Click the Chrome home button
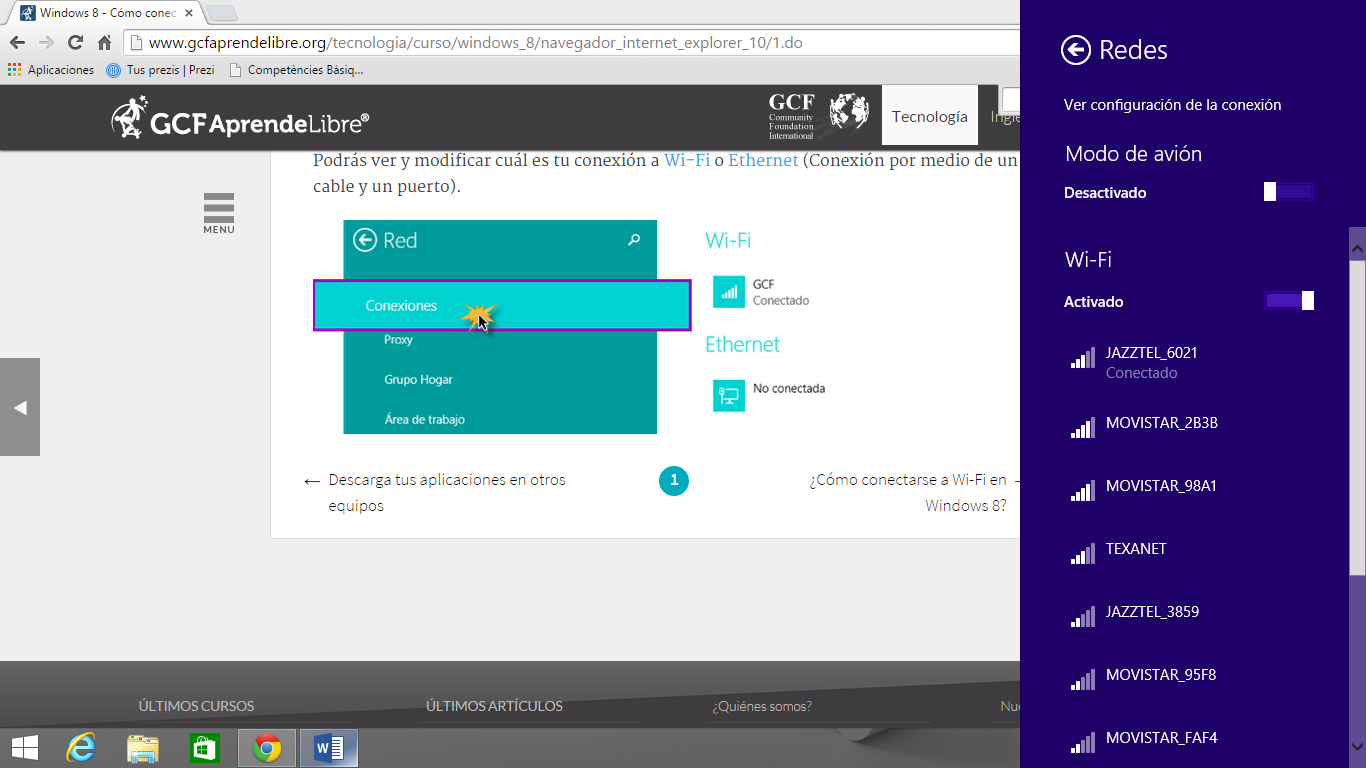The image size is (1366, 768). point(104,42)
